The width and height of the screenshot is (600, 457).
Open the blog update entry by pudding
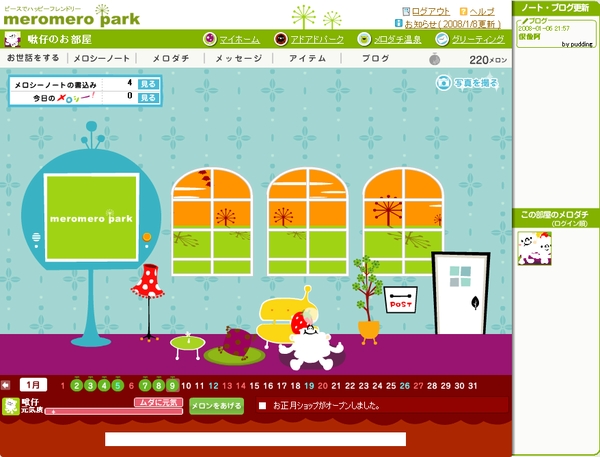click(555, 33)
